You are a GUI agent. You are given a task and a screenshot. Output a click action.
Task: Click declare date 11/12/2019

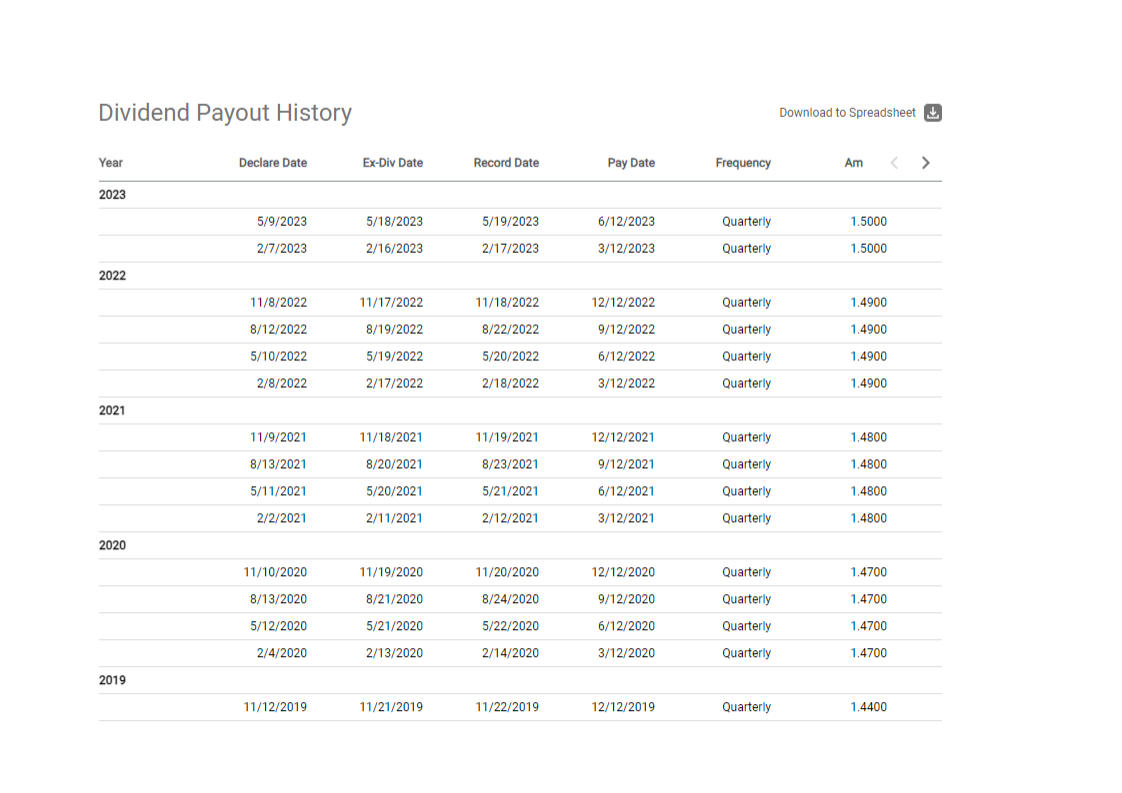pos(275,707)
